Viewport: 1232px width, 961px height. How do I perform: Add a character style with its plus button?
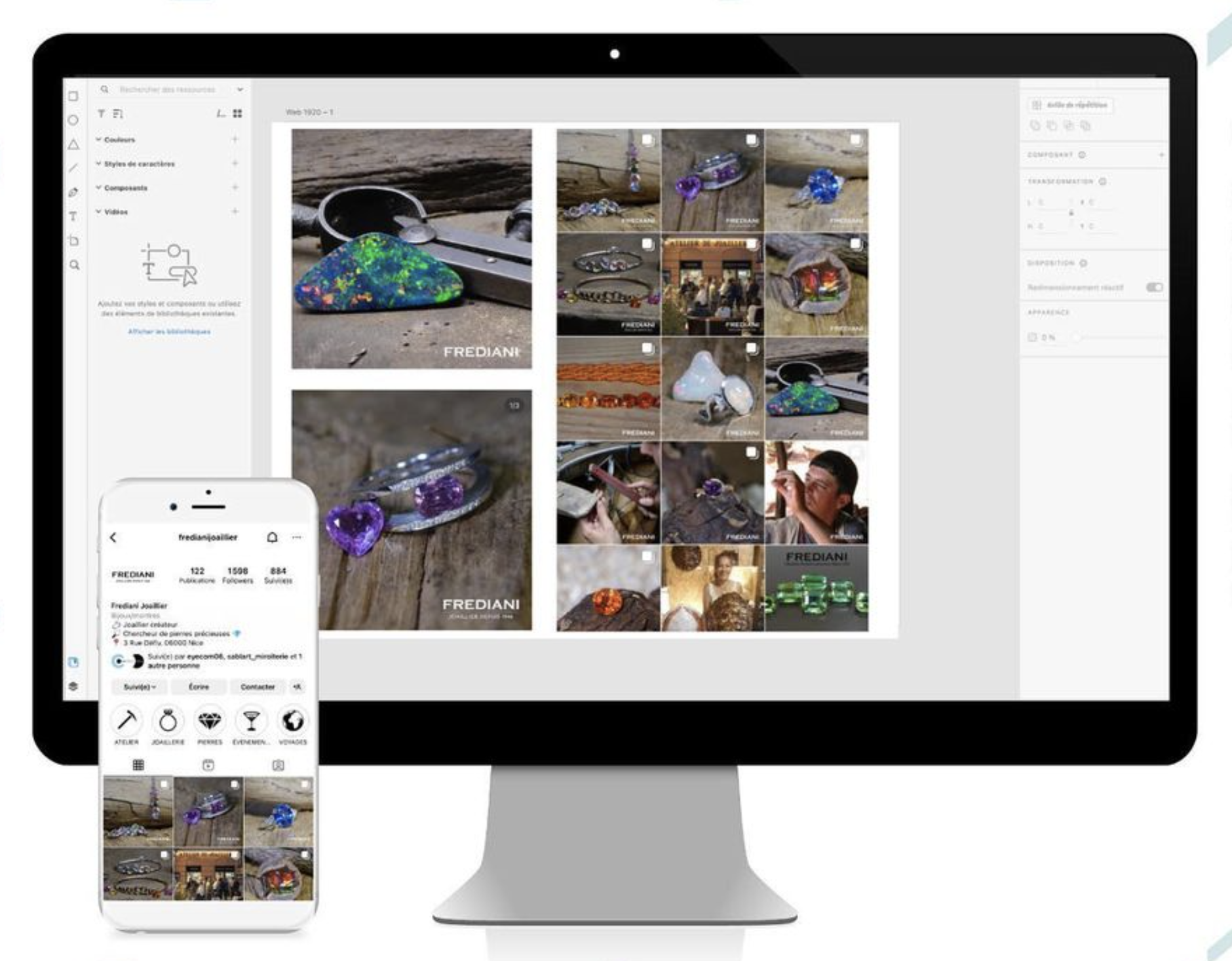[235, 163]
